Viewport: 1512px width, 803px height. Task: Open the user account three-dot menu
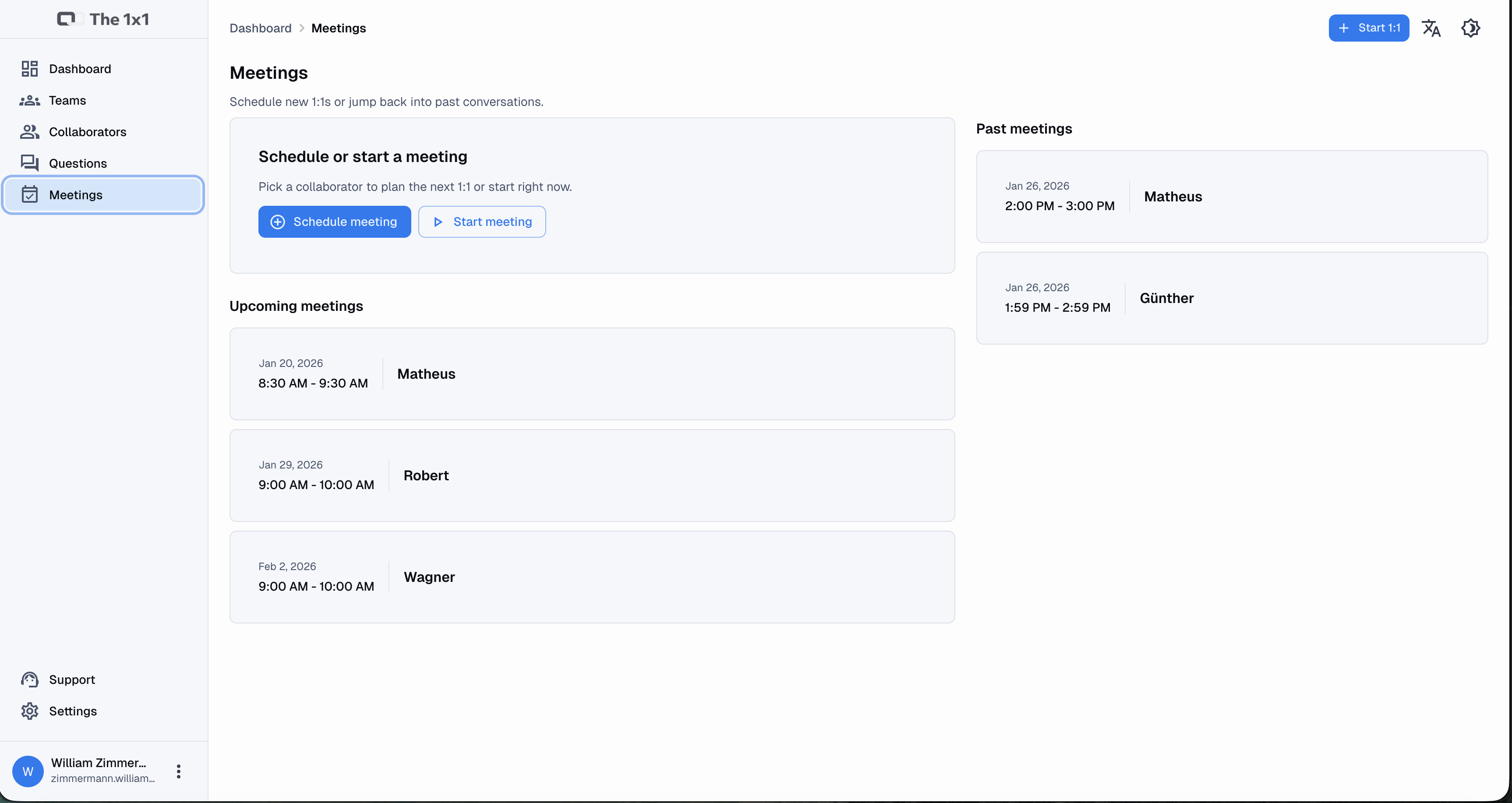pyautogui.click(x=178, y=771)
